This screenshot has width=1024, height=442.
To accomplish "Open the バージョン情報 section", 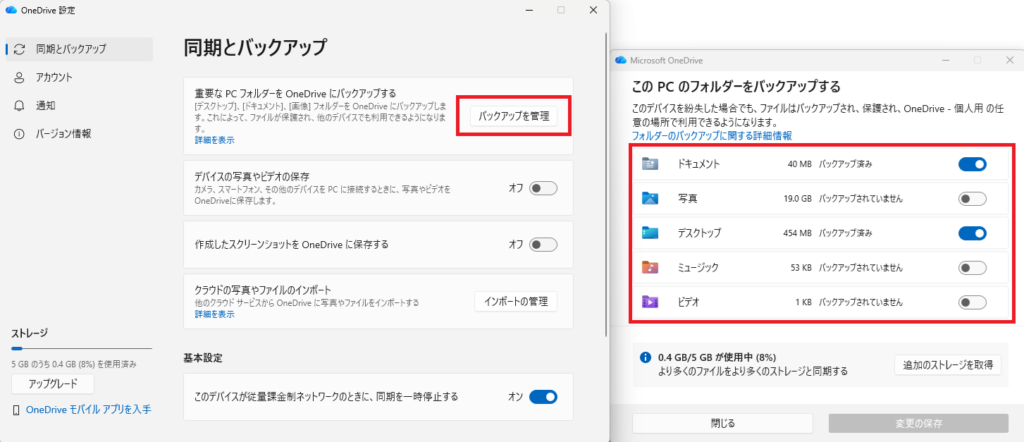I will tap(79, 134).
